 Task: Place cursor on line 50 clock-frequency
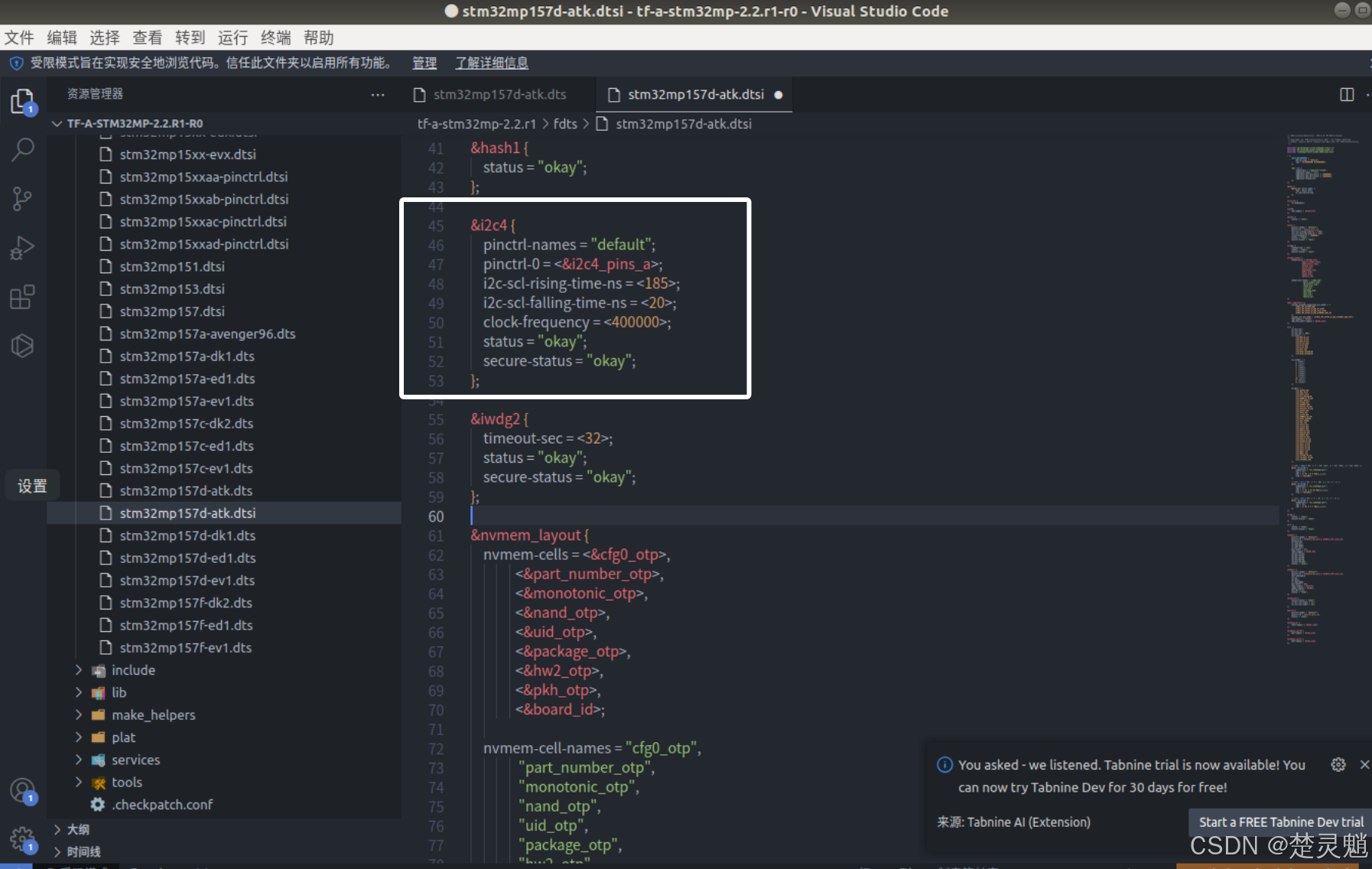tap(577, 322)
